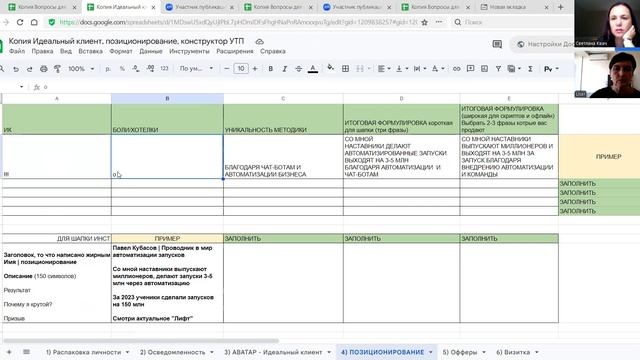The image size is (640, 360).
Task: Reload the page in browser
Action: pyautogui.click(x=20, y=22)
